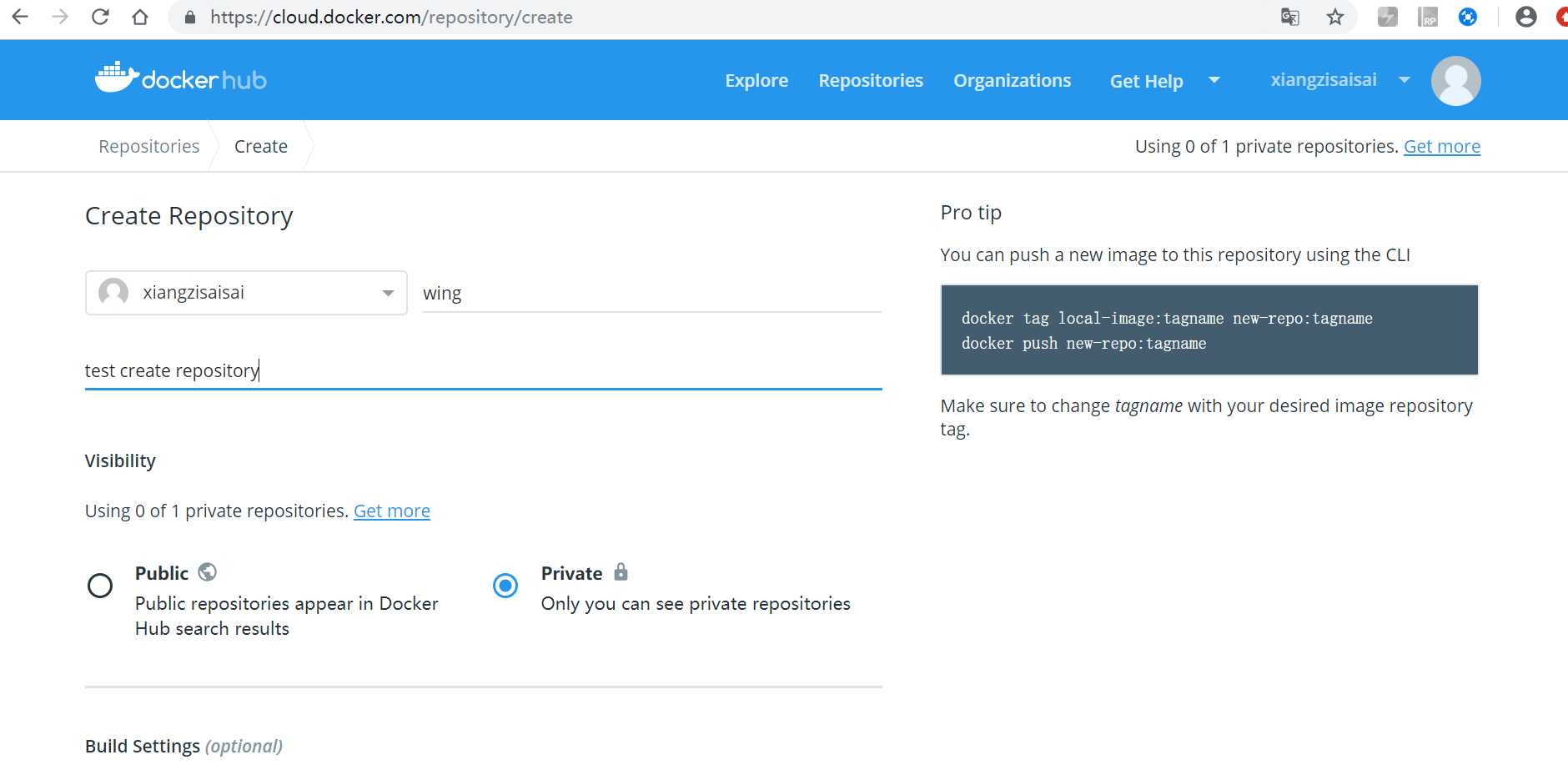The width and height of the screenshot is (1568, 770).
Task: Click the Visibility section heading
Action: click(x=120, y=461)
